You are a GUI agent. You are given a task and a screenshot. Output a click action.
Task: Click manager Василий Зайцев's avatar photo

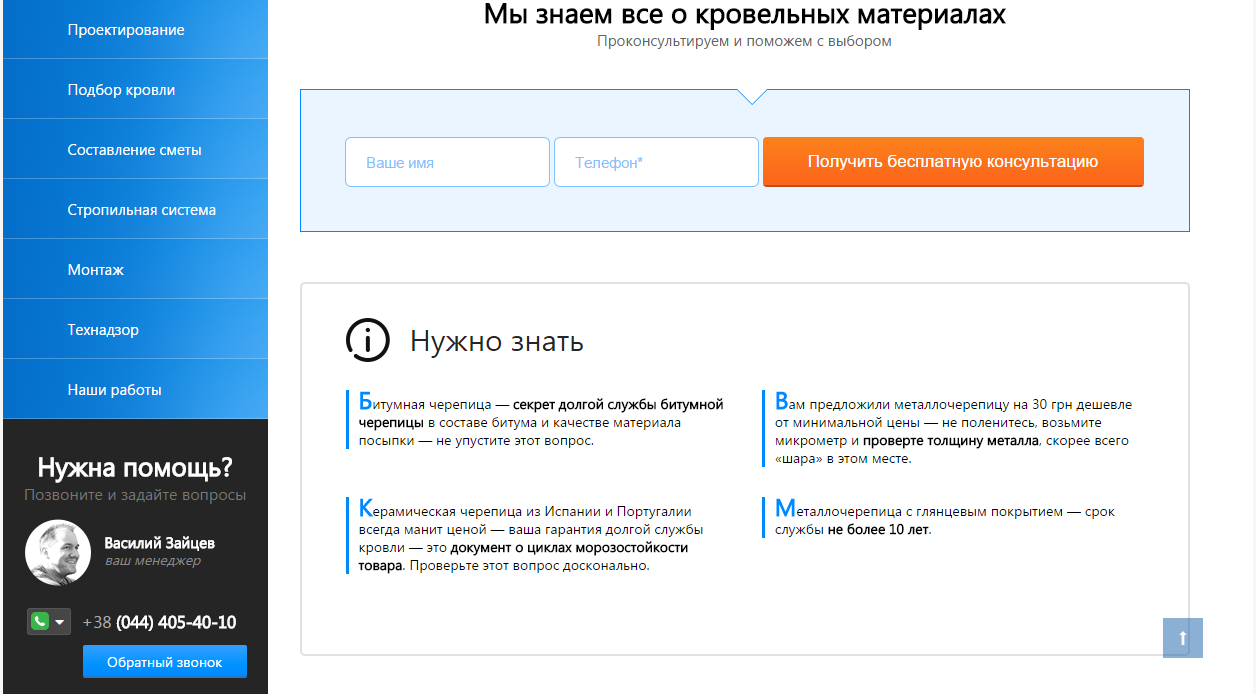(58, 552)
